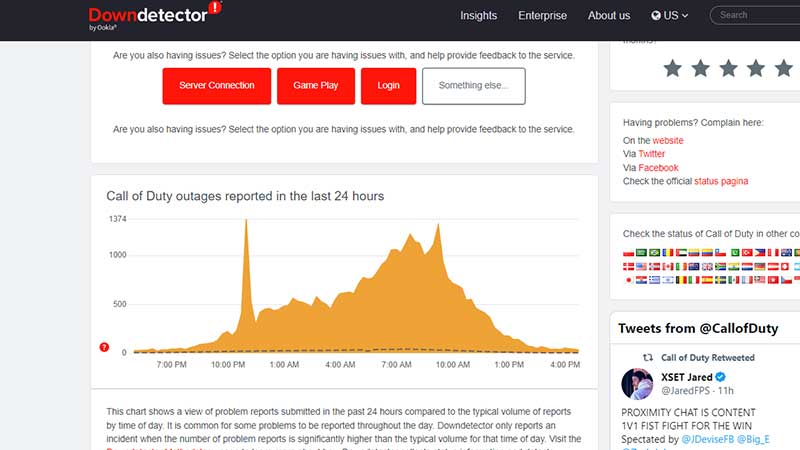Rate one star, the leftmost star
800x450 pixels.
click(672, 68)
